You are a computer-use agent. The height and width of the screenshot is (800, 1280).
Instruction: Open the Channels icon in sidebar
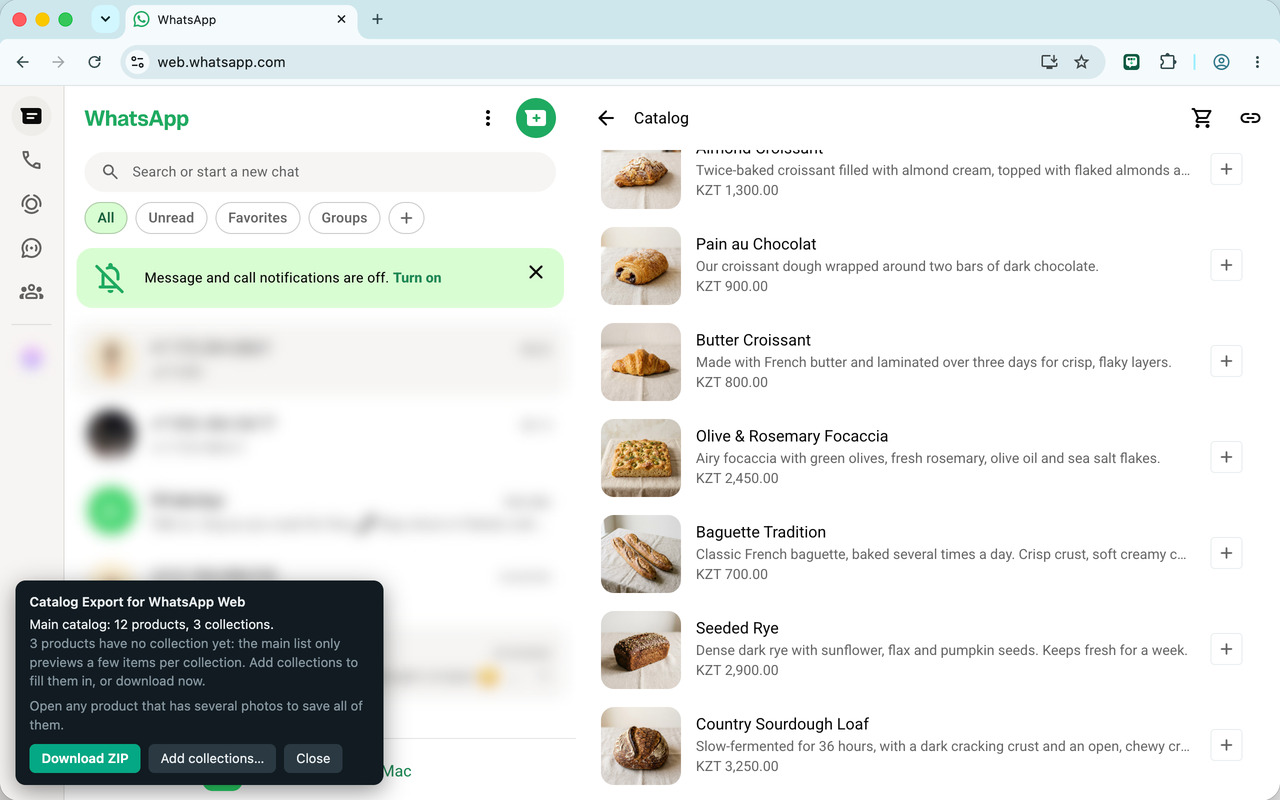pyautogui.click(x=31, y=248)
